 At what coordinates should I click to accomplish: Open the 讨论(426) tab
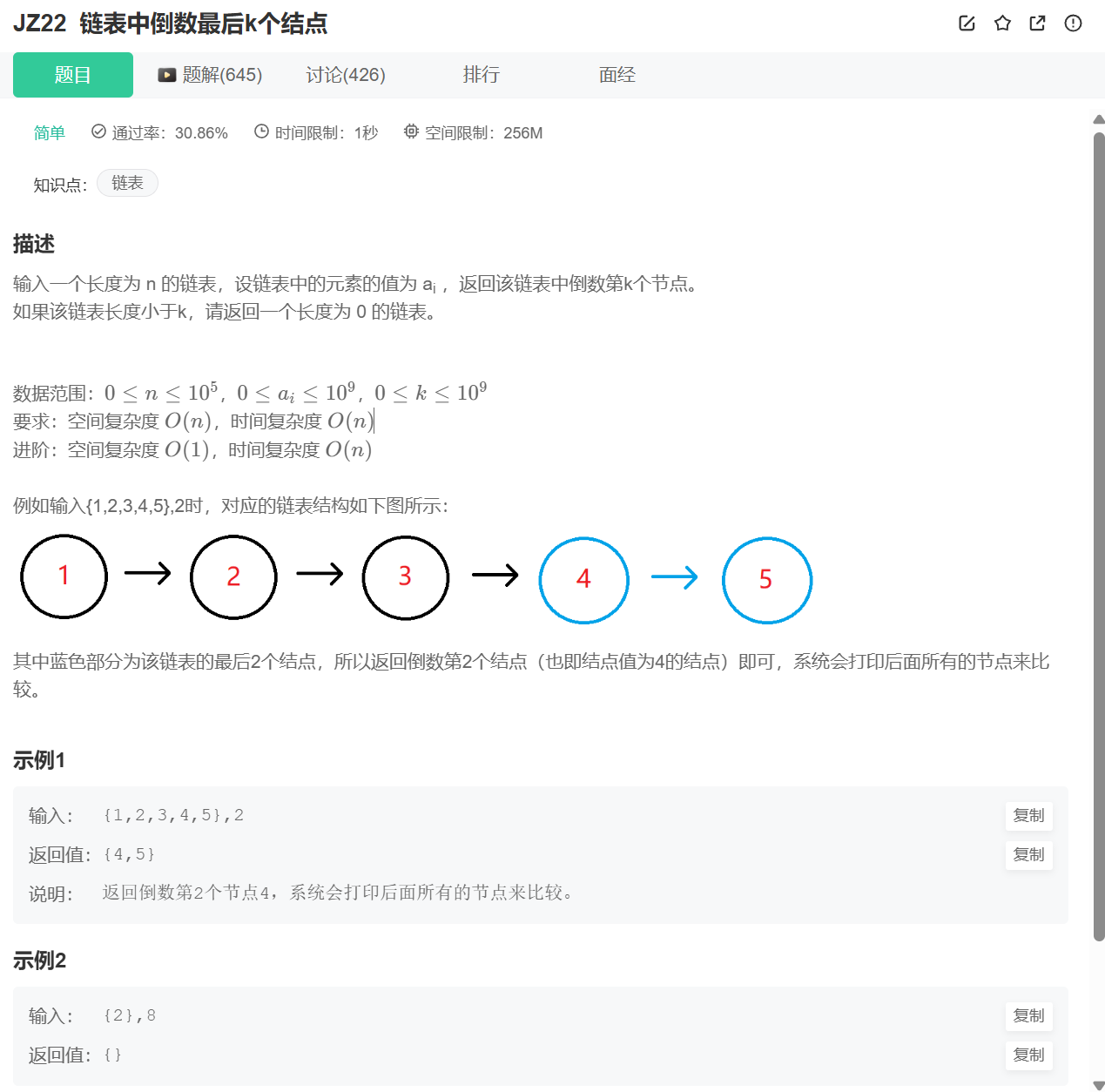[x=346, y=75]
